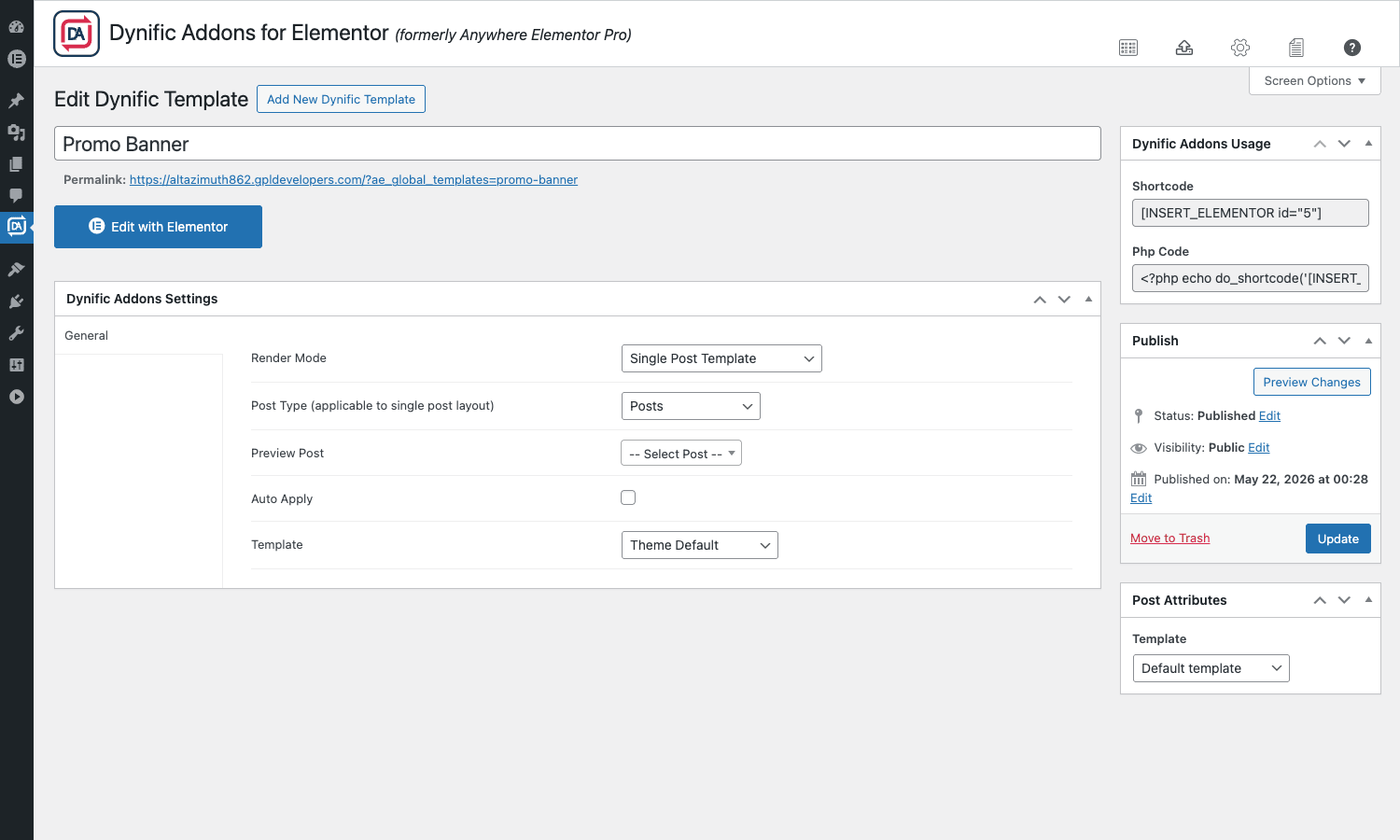Click the Promo Banner title field
Screen dimensions: 1400x840
(578, 144)
